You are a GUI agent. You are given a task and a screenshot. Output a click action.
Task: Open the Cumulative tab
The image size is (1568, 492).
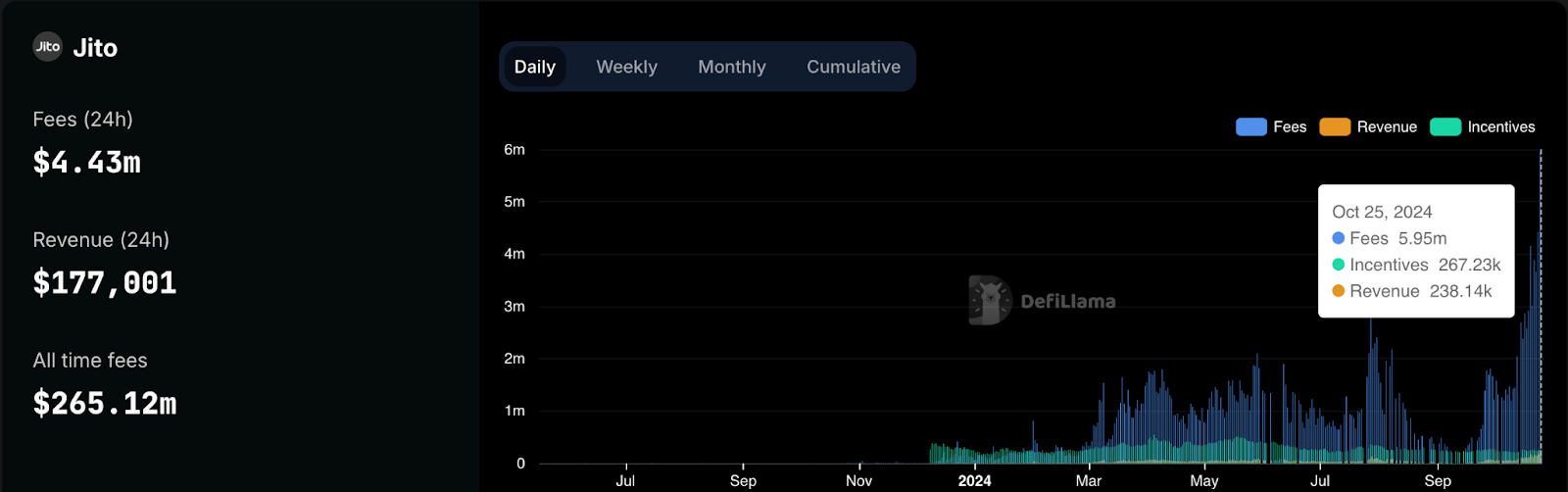click(854, 67)
